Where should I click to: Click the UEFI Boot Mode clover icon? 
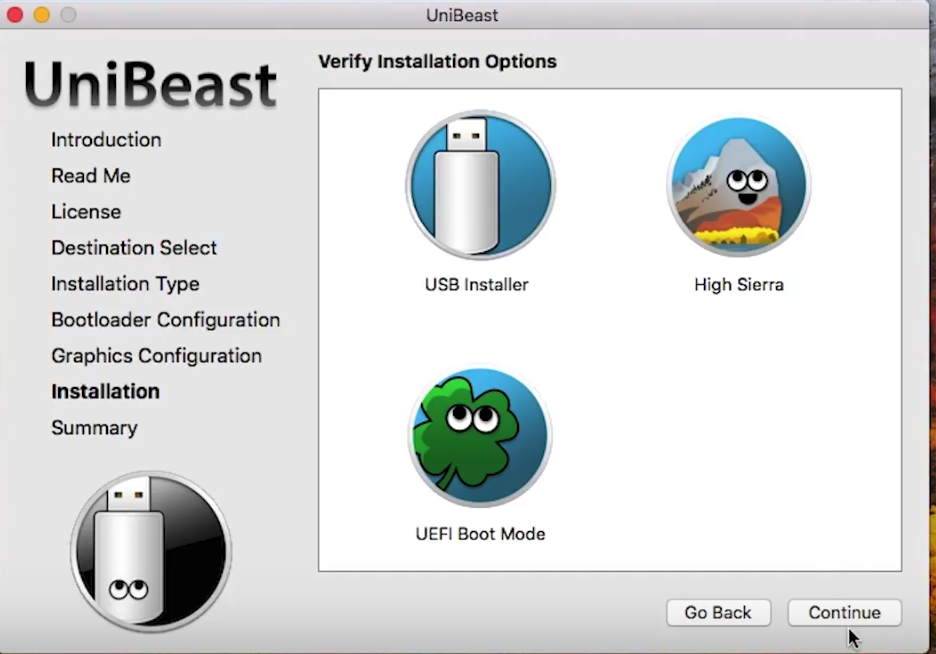pos(479,436)
